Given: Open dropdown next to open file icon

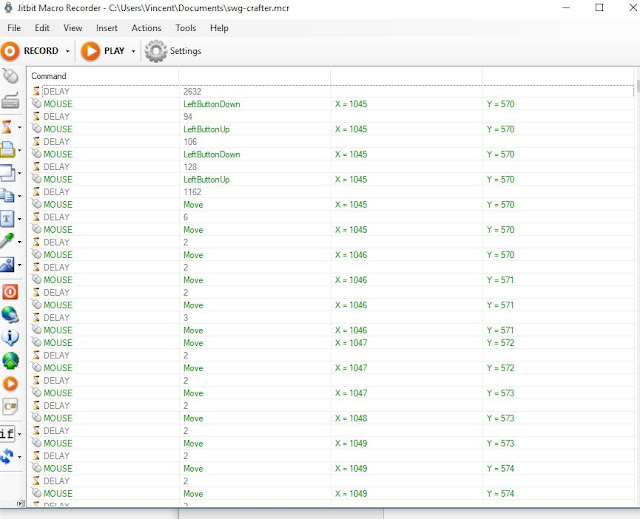Looking at the screenshot, I should (x=19, y=150).
